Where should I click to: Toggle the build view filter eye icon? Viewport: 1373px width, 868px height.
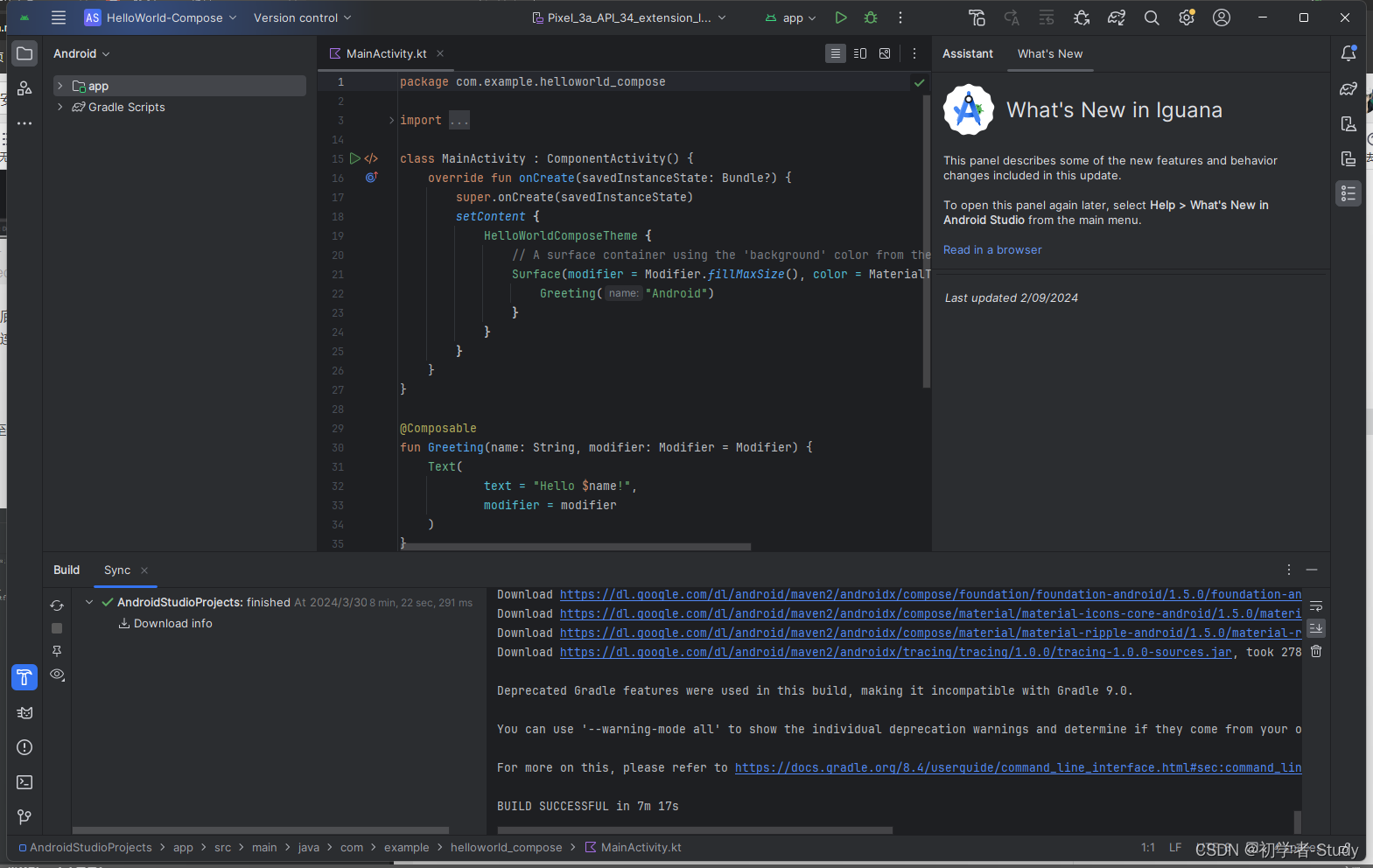point(57,674)
